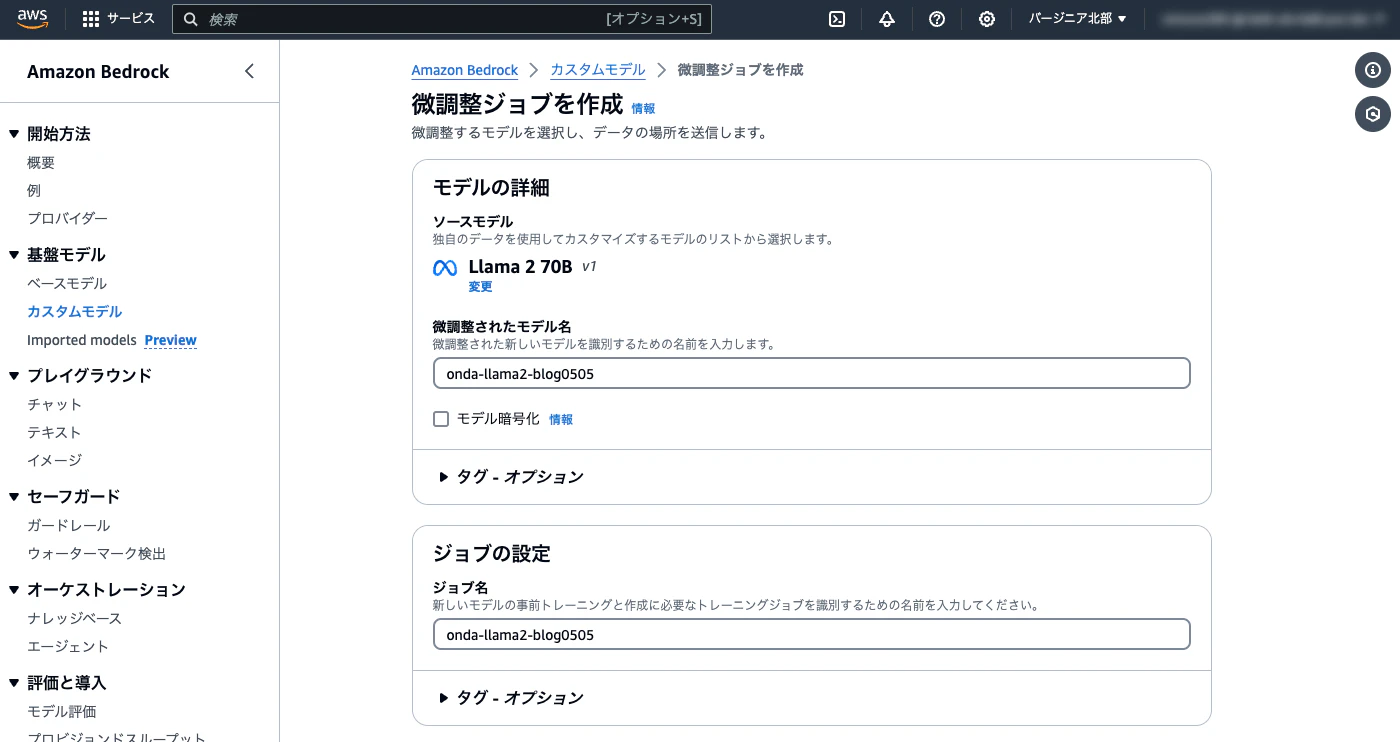Click the ジョブの設定 heading
The height and width of the screenshot is (742, 1400).
pos(491,554)
